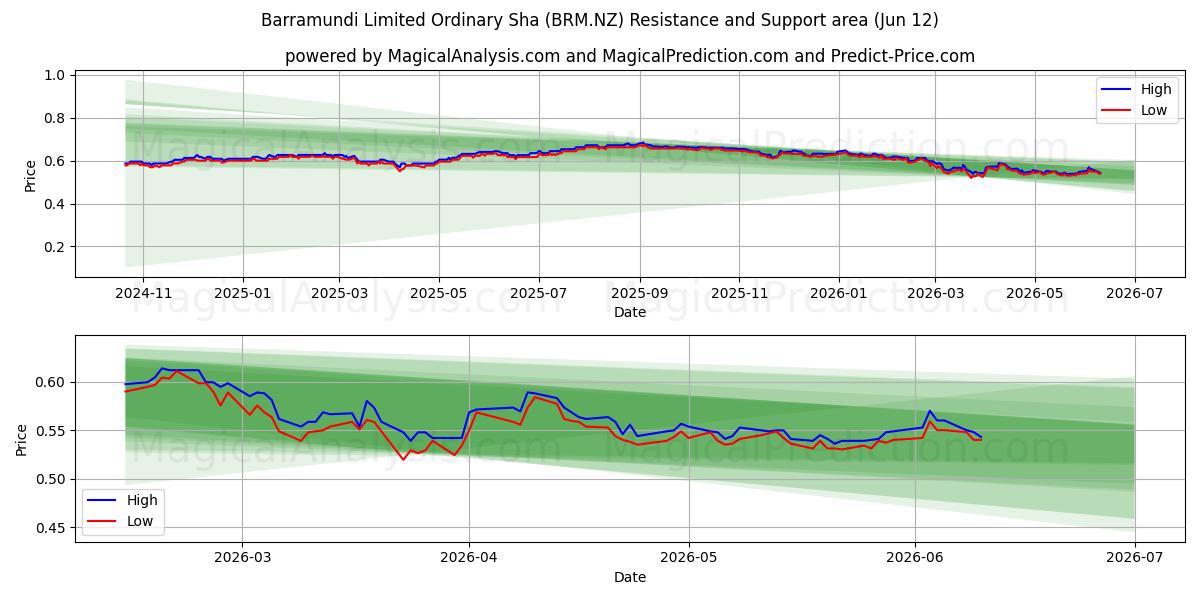Image resolution: width=1200 pixels, height=600 pixels.
Task: Click the 2025-01 tick label
Action: point(243,293)
